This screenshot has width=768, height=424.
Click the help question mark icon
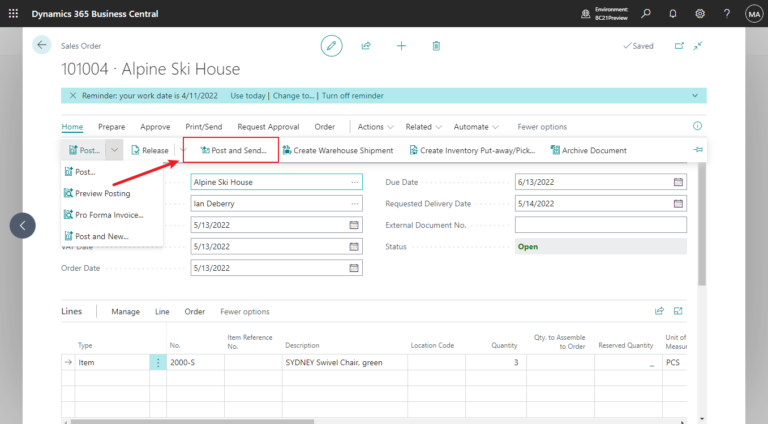point(725,14)
